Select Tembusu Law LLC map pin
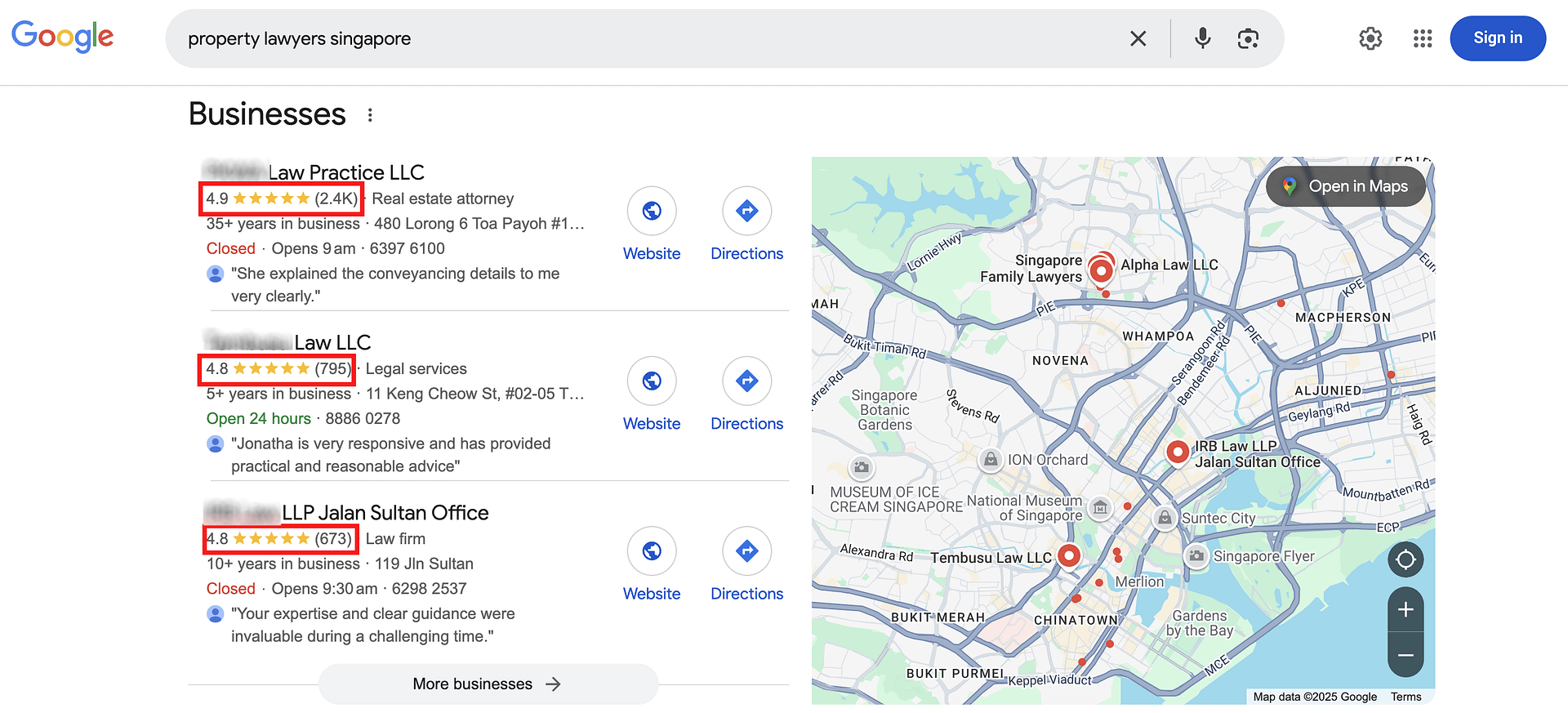The width and height of the screenshot is (1568, 713). 1068,556
